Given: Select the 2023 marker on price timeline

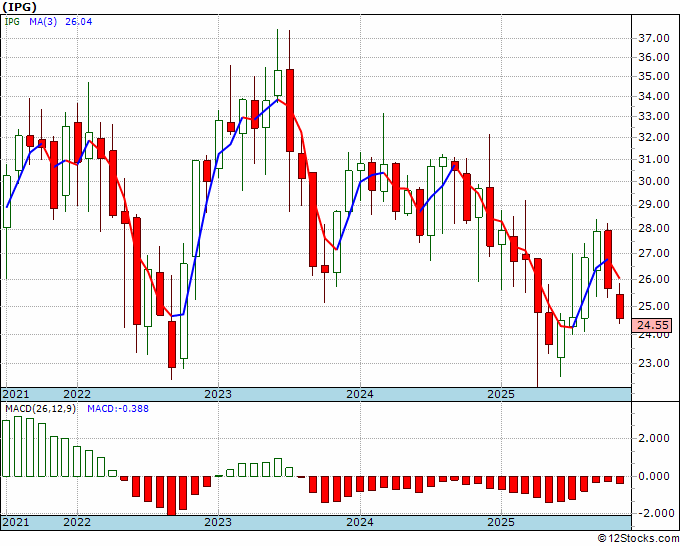Looking at the screenshot, I should 218,394.
